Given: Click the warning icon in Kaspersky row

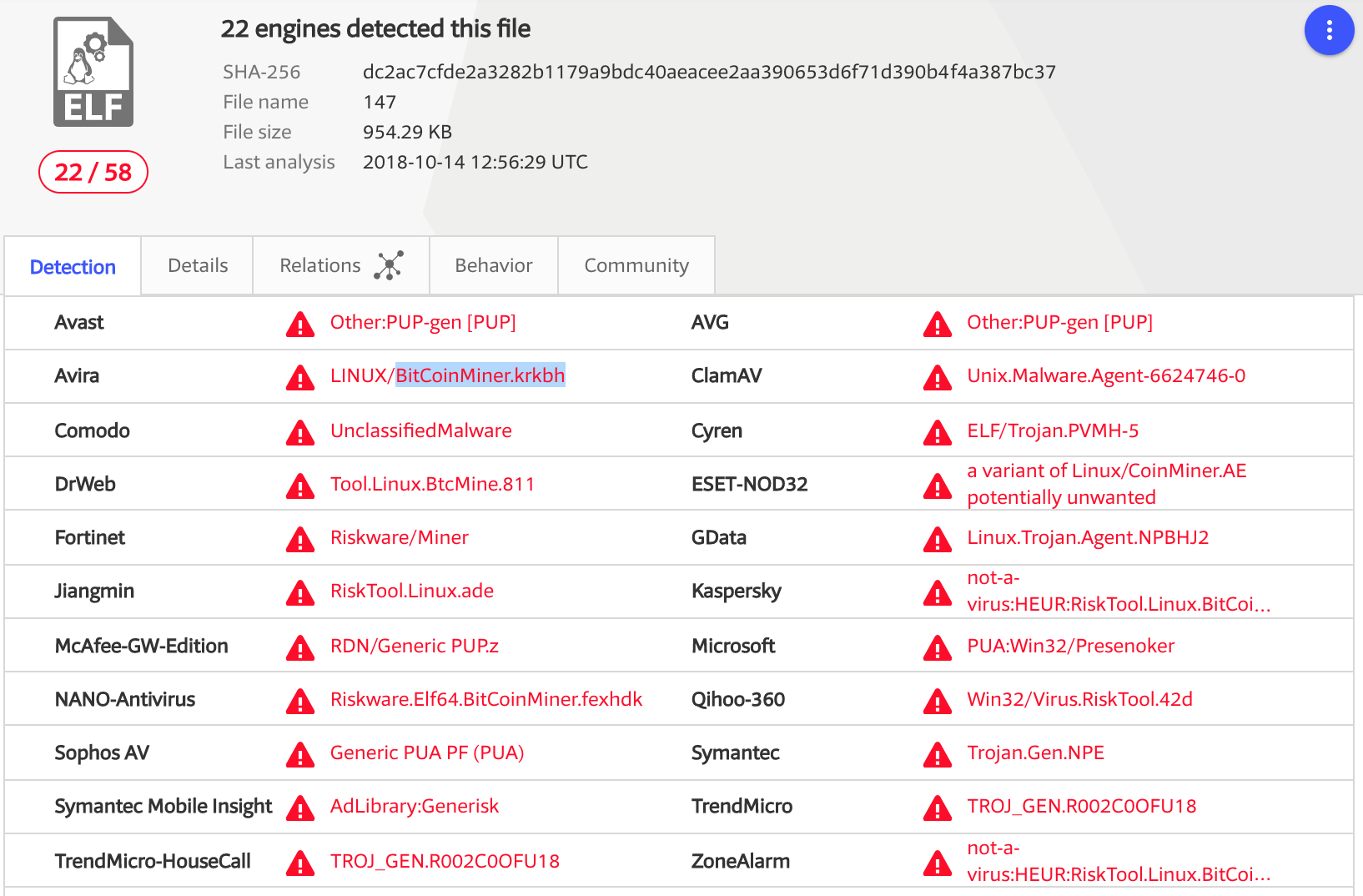Looking at the screenshot, I should tap(938, 592).
